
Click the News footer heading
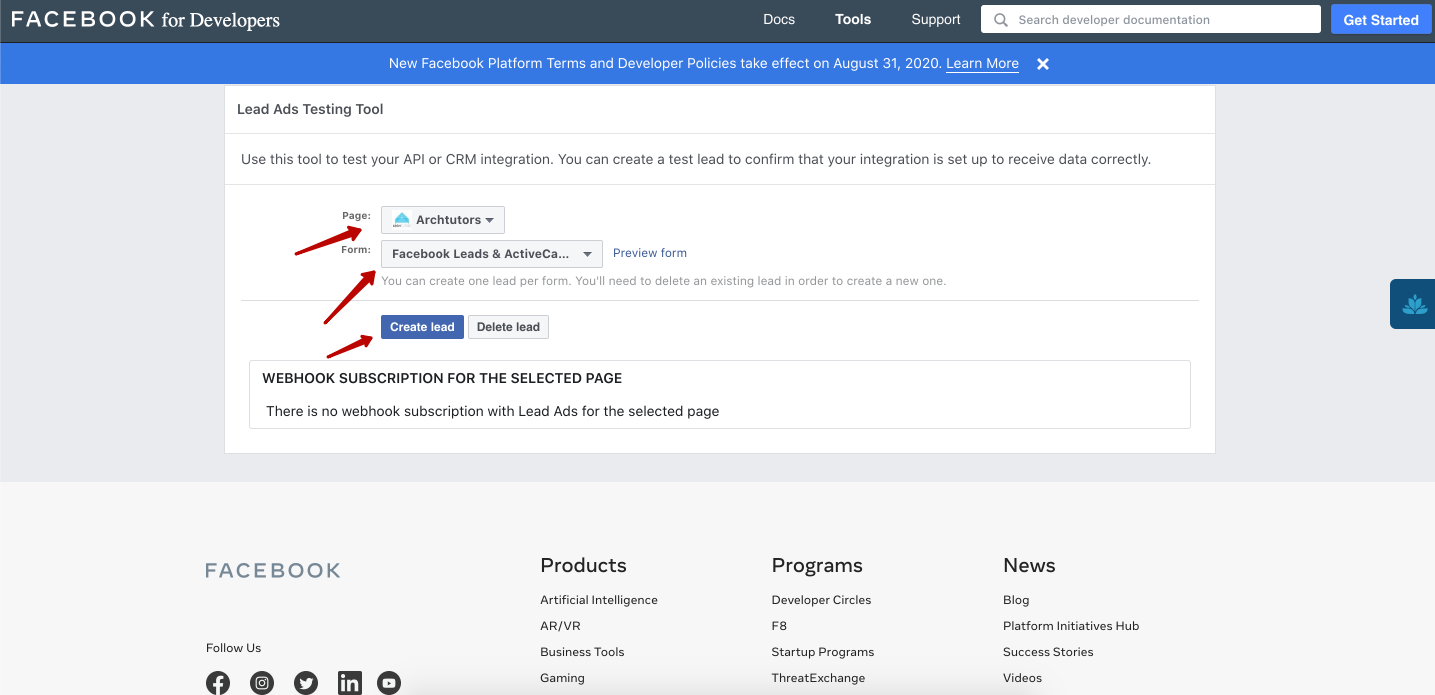pyautogui.click(x=1029, y=565)
